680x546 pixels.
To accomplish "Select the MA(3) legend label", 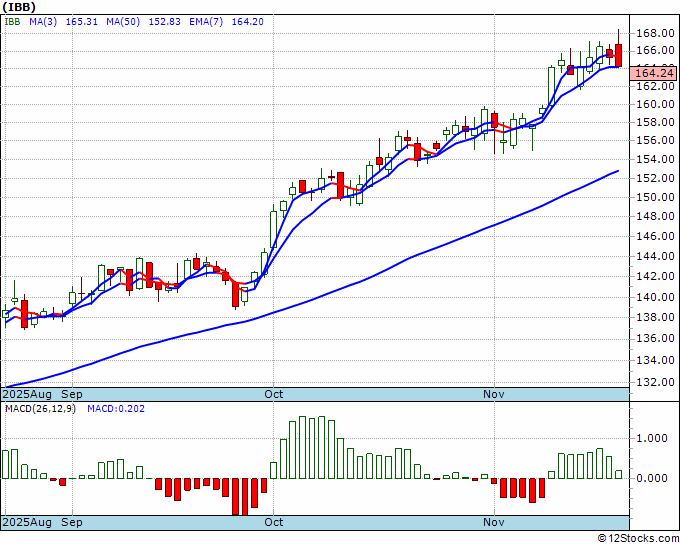I will coord(43,22).
